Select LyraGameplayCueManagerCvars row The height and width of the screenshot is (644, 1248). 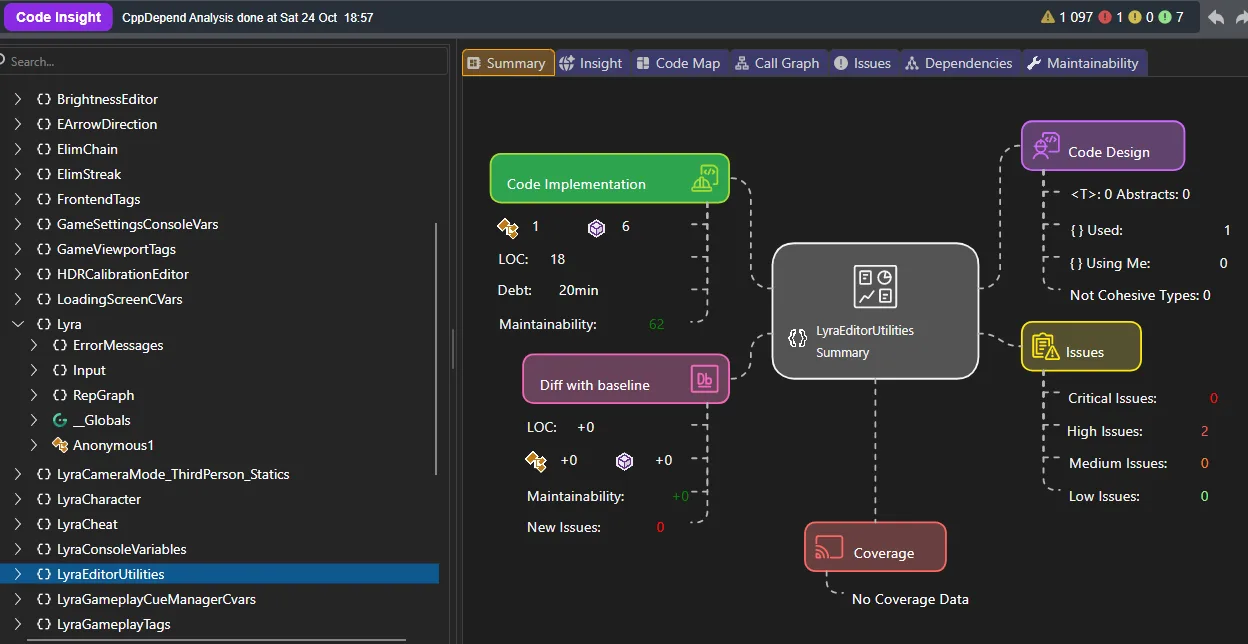[x=219, y=599]
